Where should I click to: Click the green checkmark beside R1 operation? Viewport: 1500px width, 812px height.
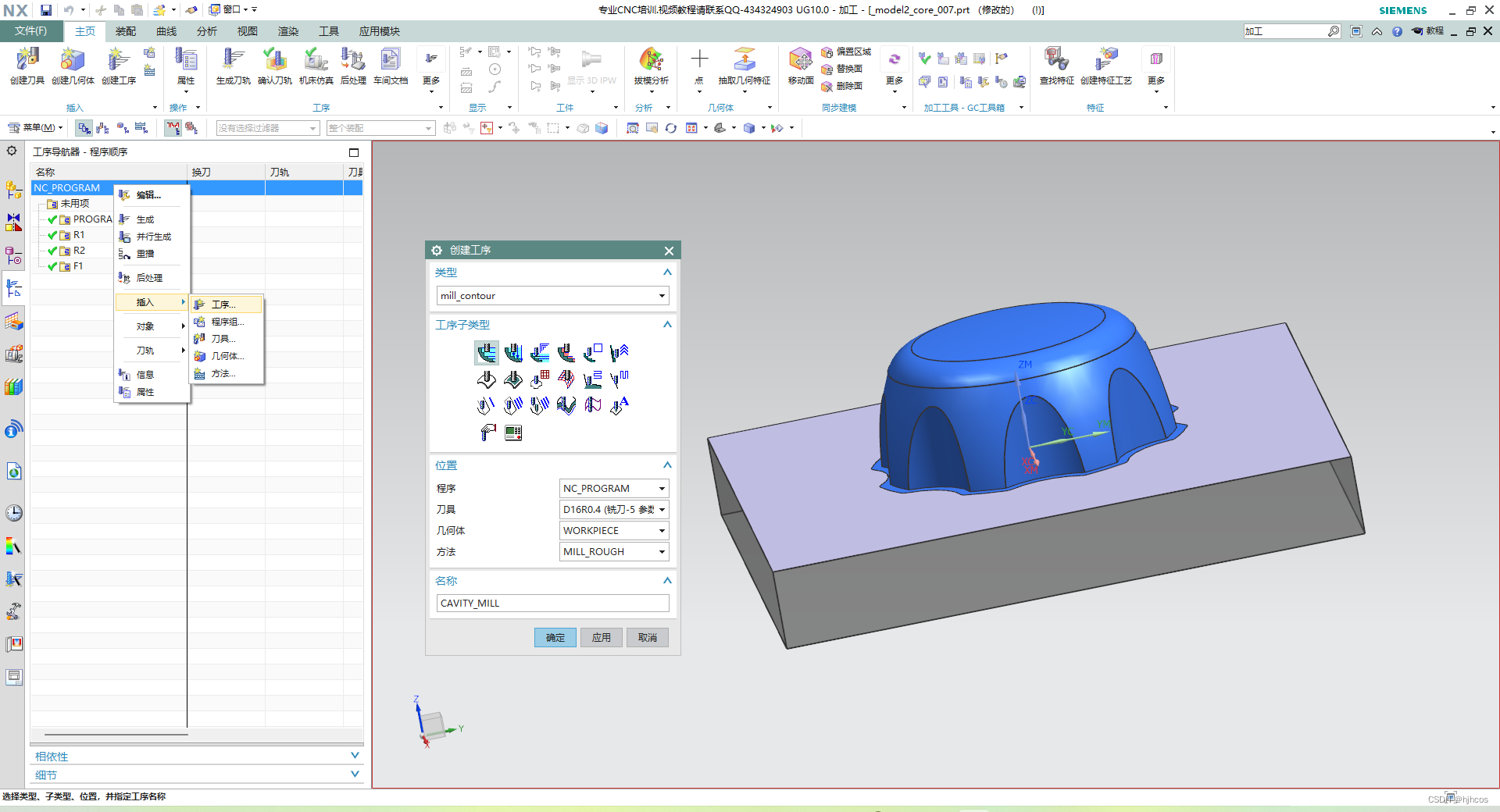52,235
